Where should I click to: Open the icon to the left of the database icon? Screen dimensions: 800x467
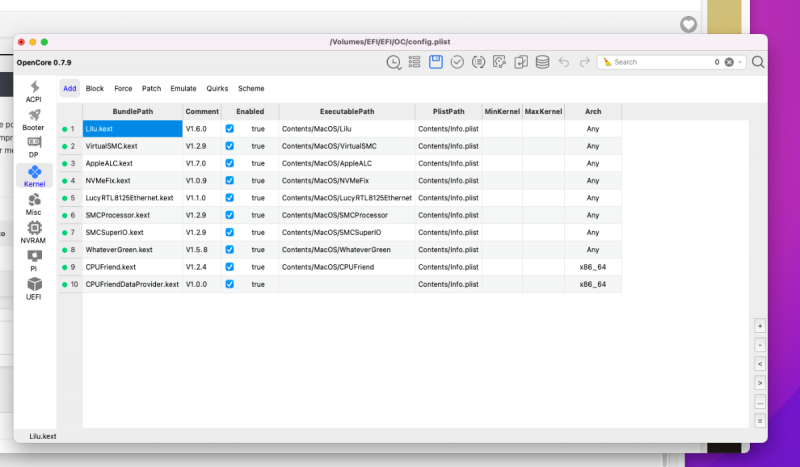point(521,62)
